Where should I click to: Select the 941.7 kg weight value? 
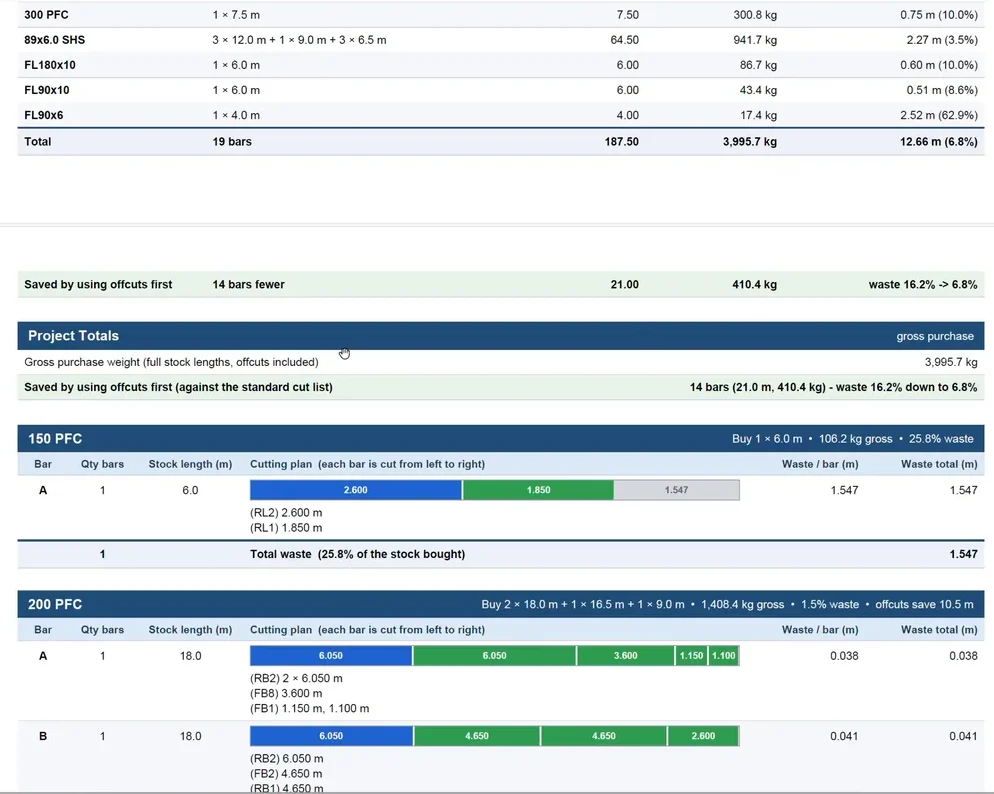pos(754,40)
